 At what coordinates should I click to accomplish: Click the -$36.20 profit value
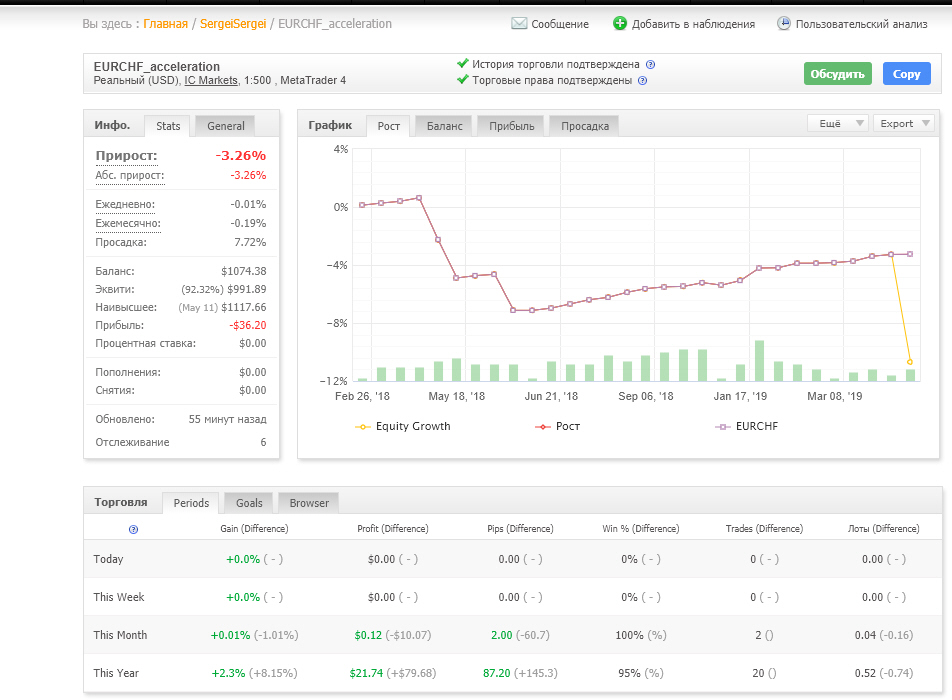[248, 325]
